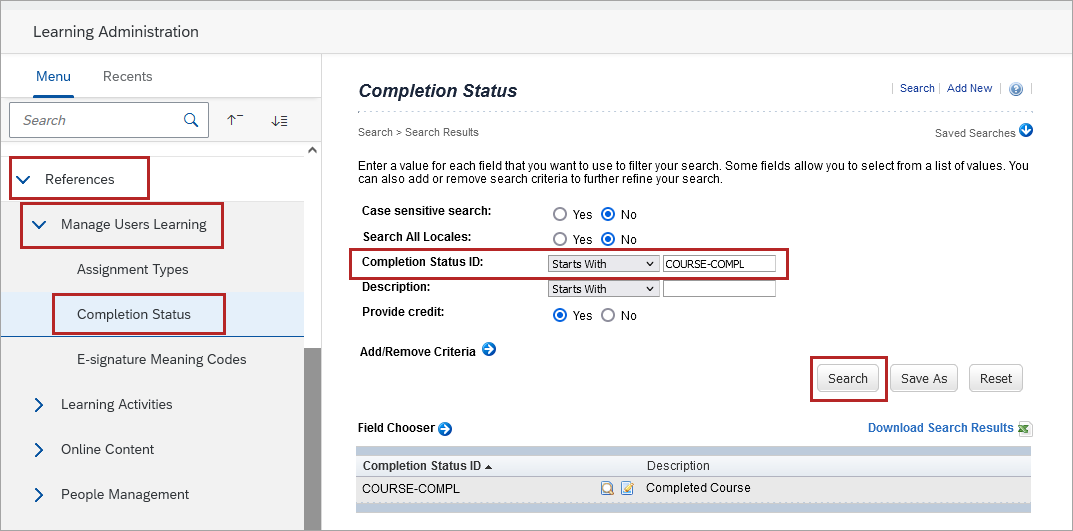This screenshot has height=531, width=1073.
Task: Edit COURSE-COMPL record with pencil icon
Action: [x=627, y=489]
